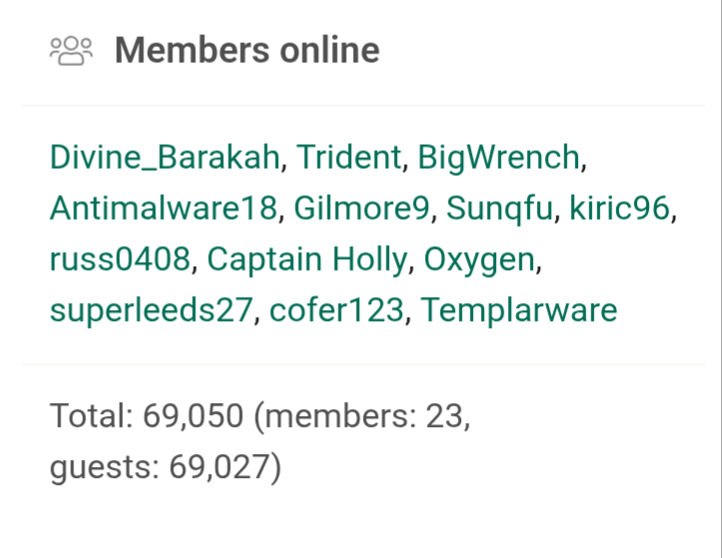722x558 pixels.
Task: Open russ0408's profile page
Action: [119, 260]
